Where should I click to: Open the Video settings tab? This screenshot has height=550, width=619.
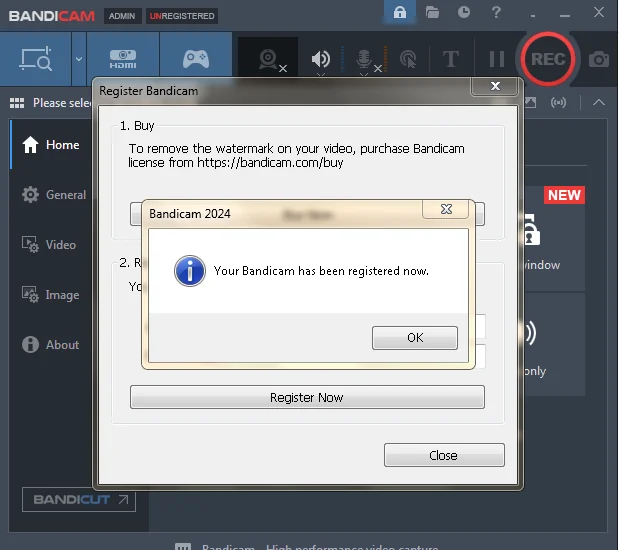[49, 245]
